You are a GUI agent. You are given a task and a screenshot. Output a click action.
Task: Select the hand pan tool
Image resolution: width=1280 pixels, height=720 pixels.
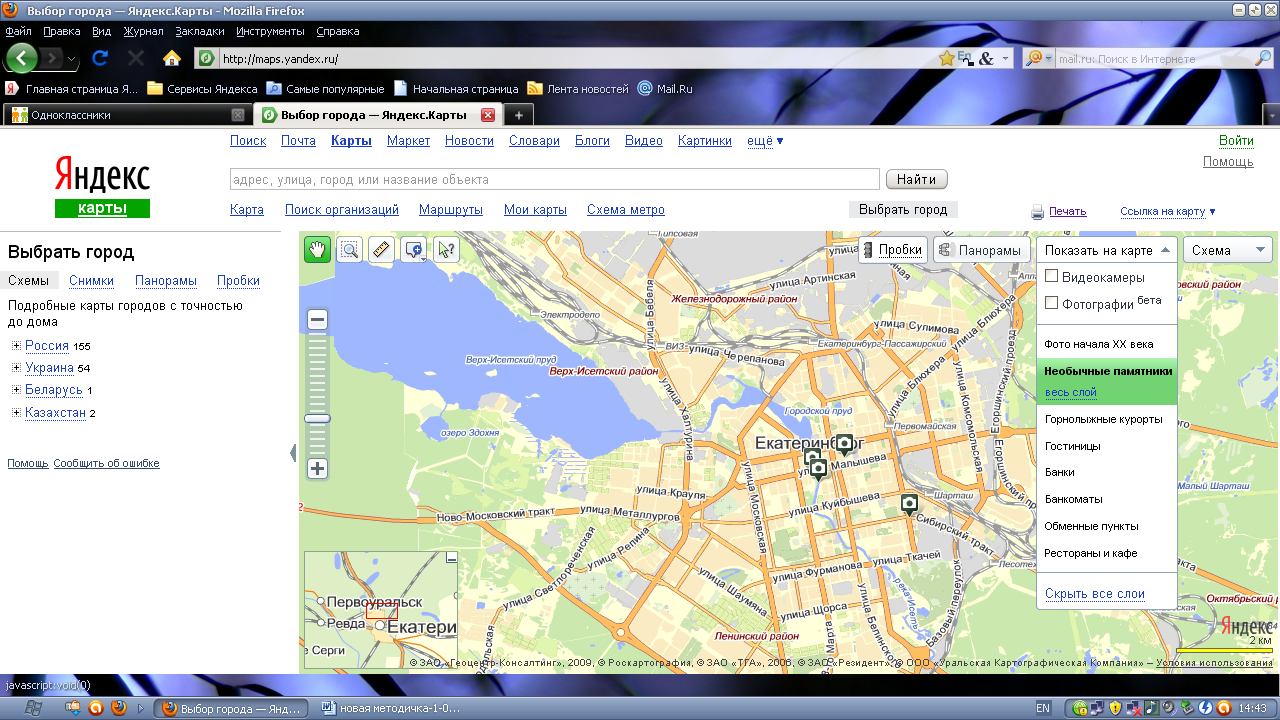[317, 249]
